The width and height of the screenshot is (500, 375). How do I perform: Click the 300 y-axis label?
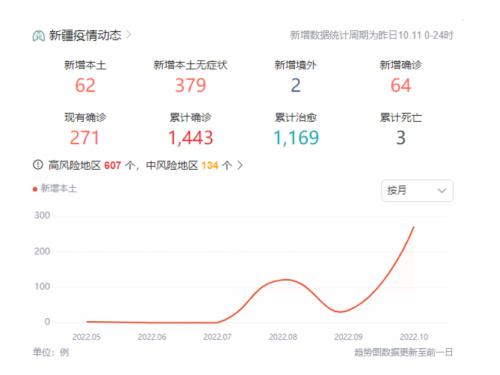pos(42,215)
